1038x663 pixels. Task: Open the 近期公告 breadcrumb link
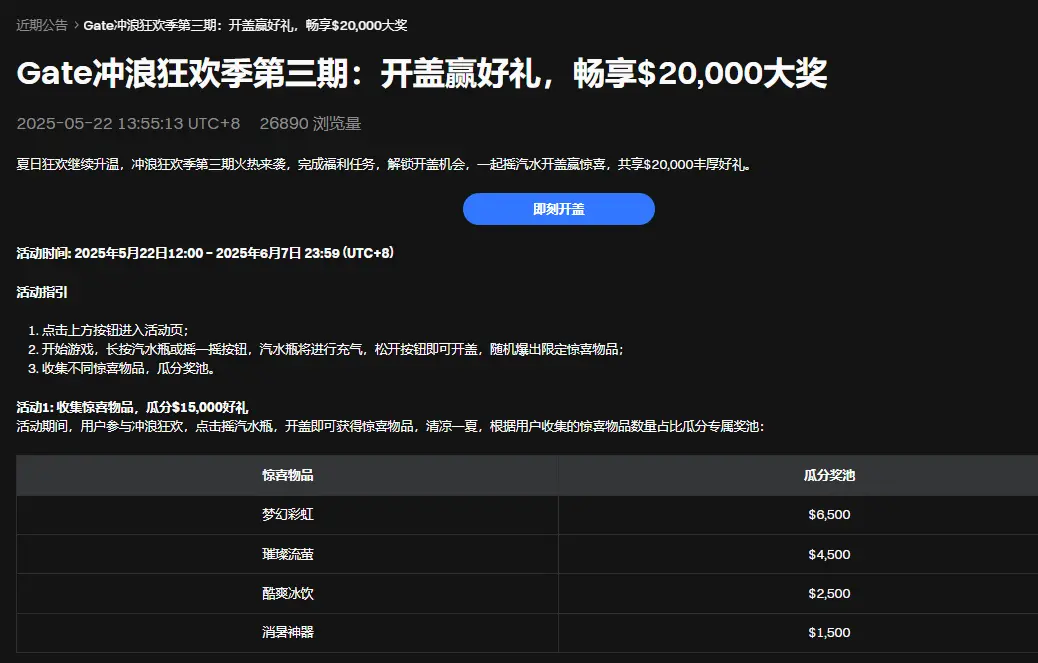[42, 25]
